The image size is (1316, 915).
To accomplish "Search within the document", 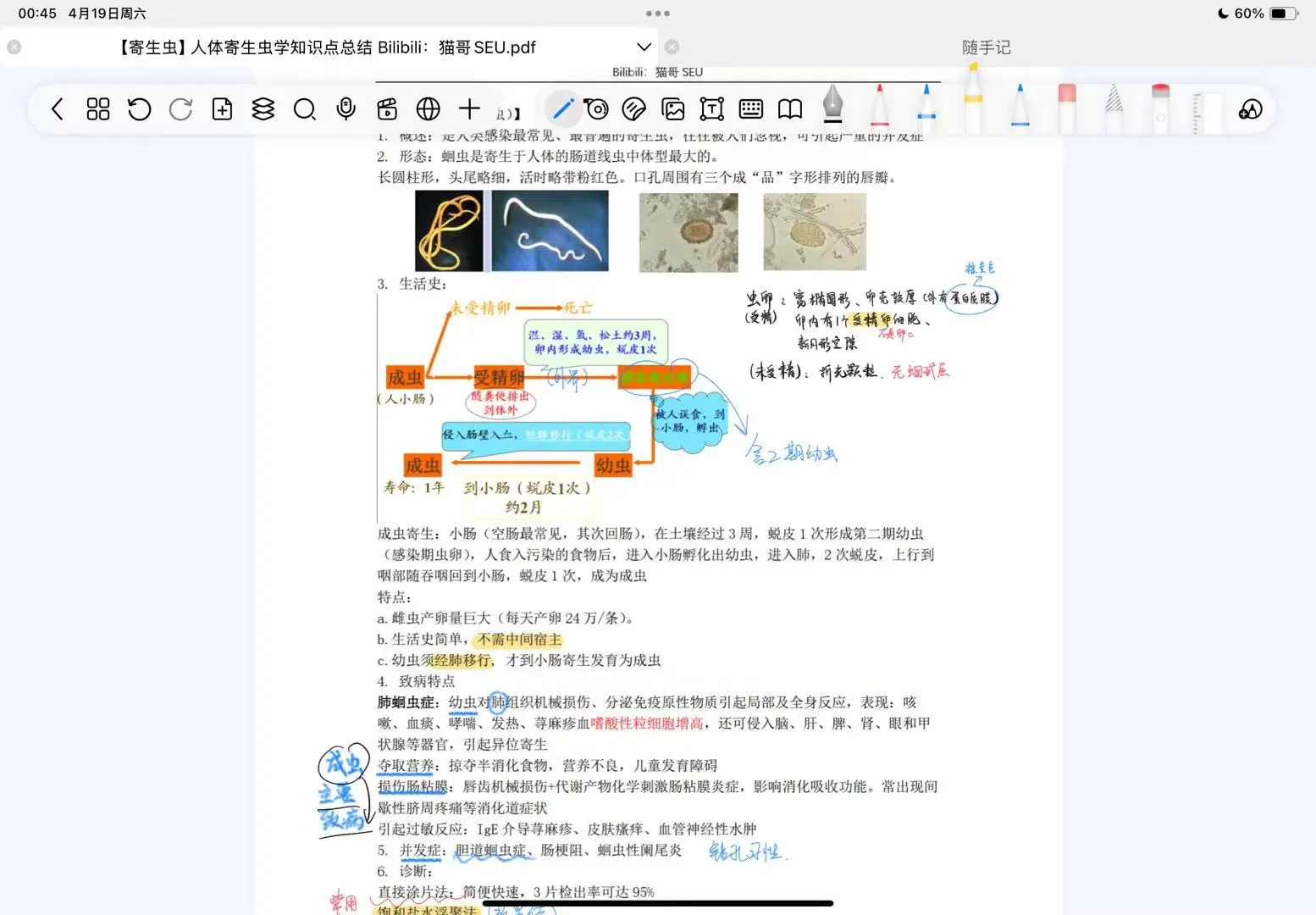I will [x=305, y=109].
